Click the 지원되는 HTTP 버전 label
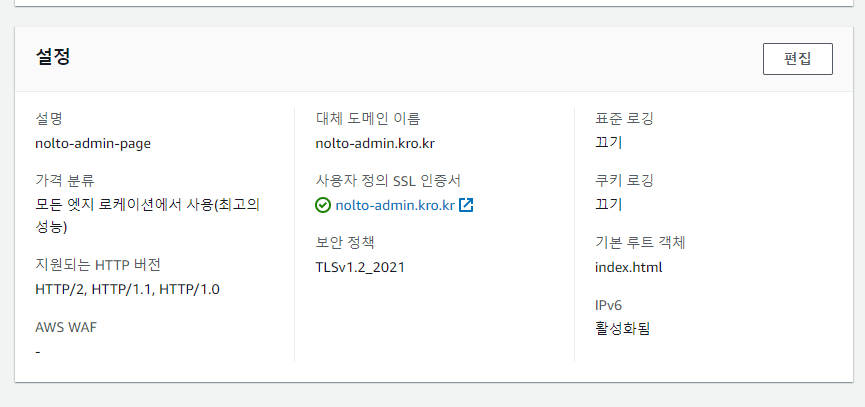 click(97, 265)
